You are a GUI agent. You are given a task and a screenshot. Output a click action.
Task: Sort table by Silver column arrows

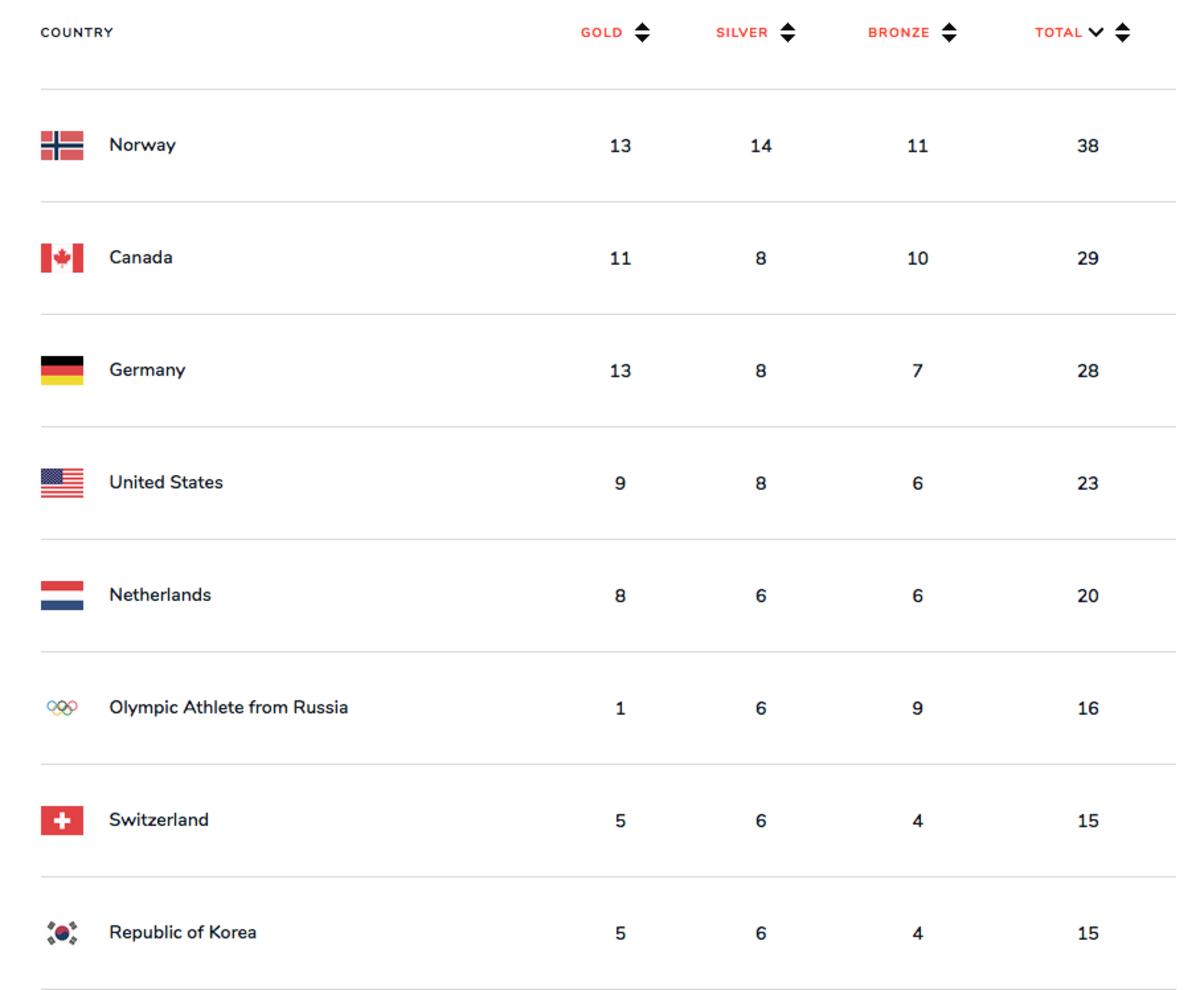click(788, 33)
